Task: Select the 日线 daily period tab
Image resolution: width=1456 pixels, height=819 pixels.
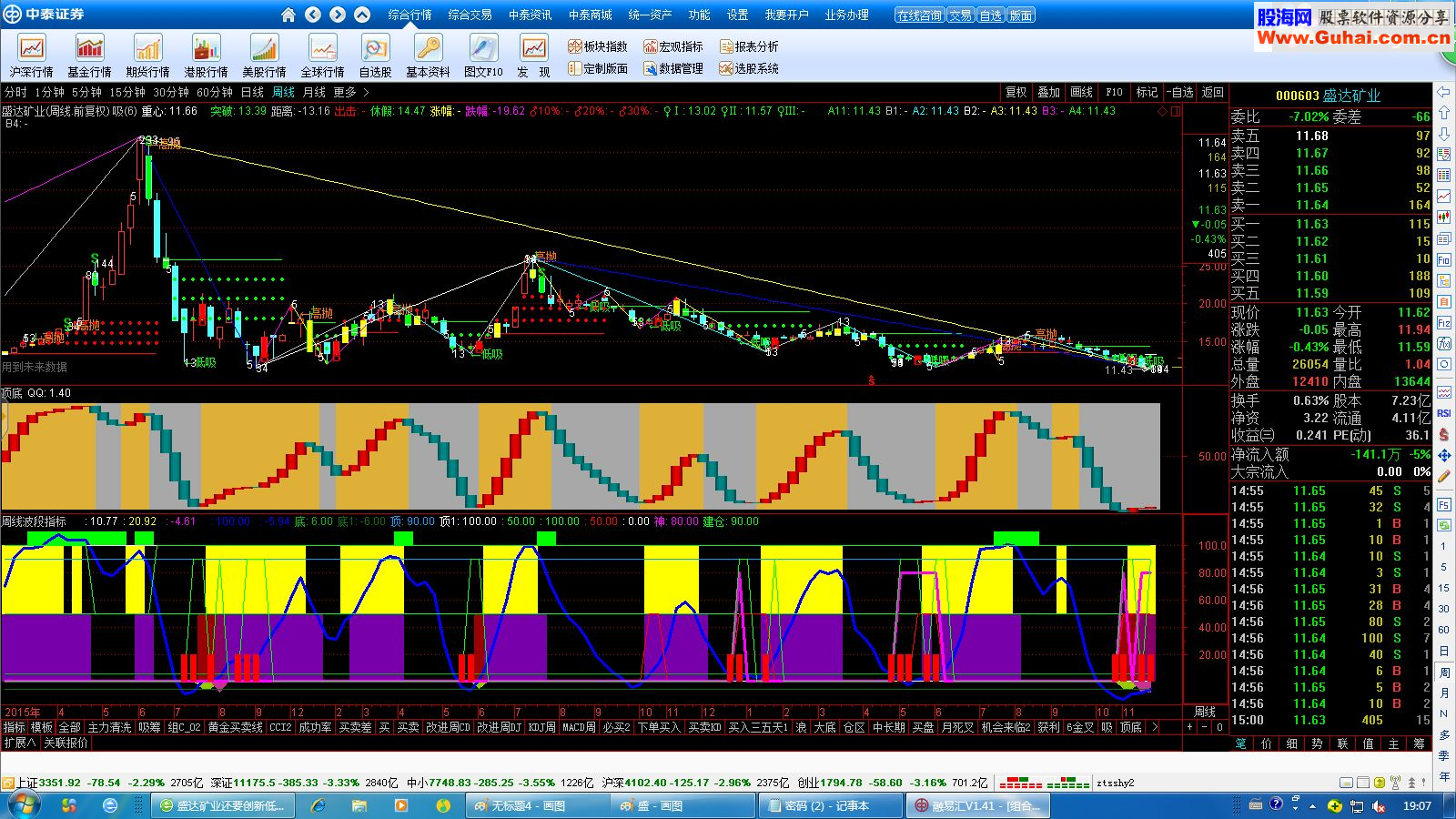Action: (252, 92)
